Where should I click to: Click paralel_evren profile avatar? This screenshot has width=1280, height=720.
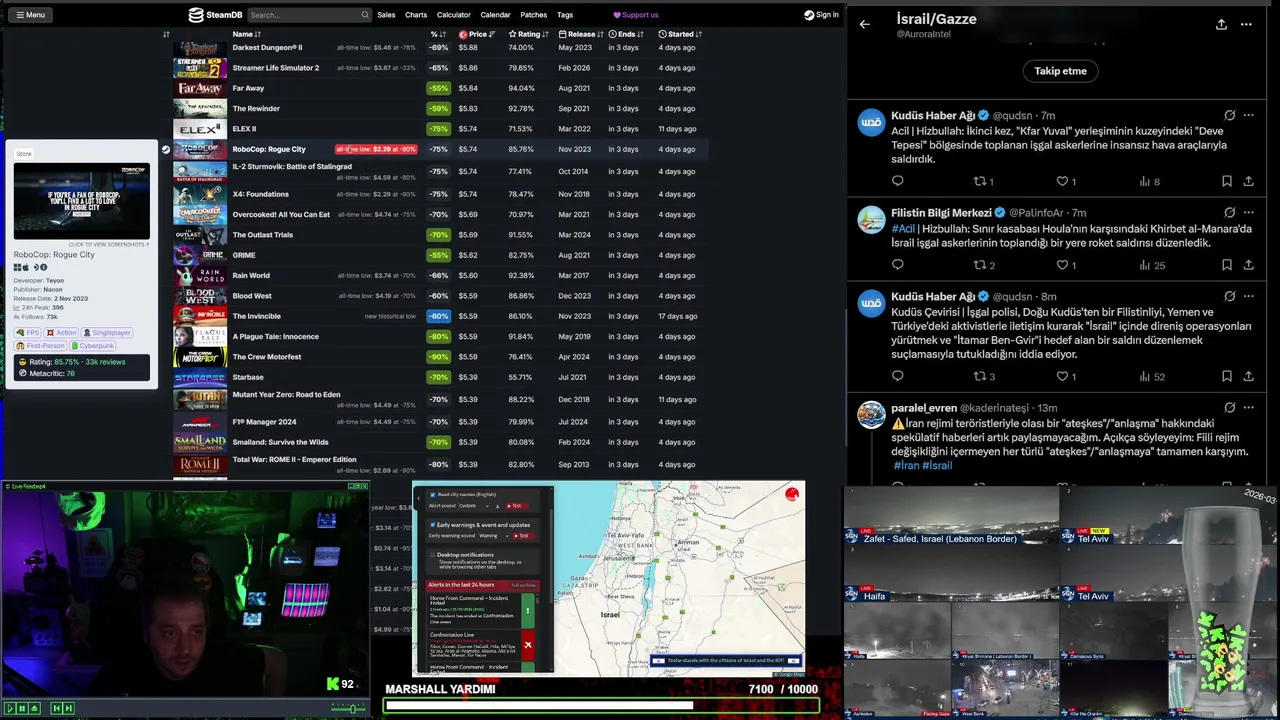872,414
